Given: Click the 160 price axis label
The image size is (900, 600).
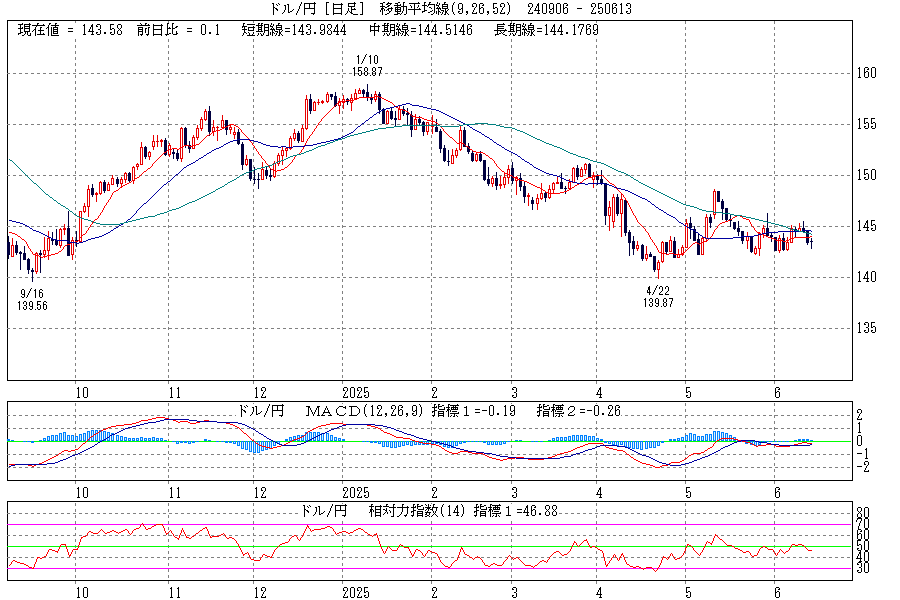Looking at the screenshot, I should 866,73.
